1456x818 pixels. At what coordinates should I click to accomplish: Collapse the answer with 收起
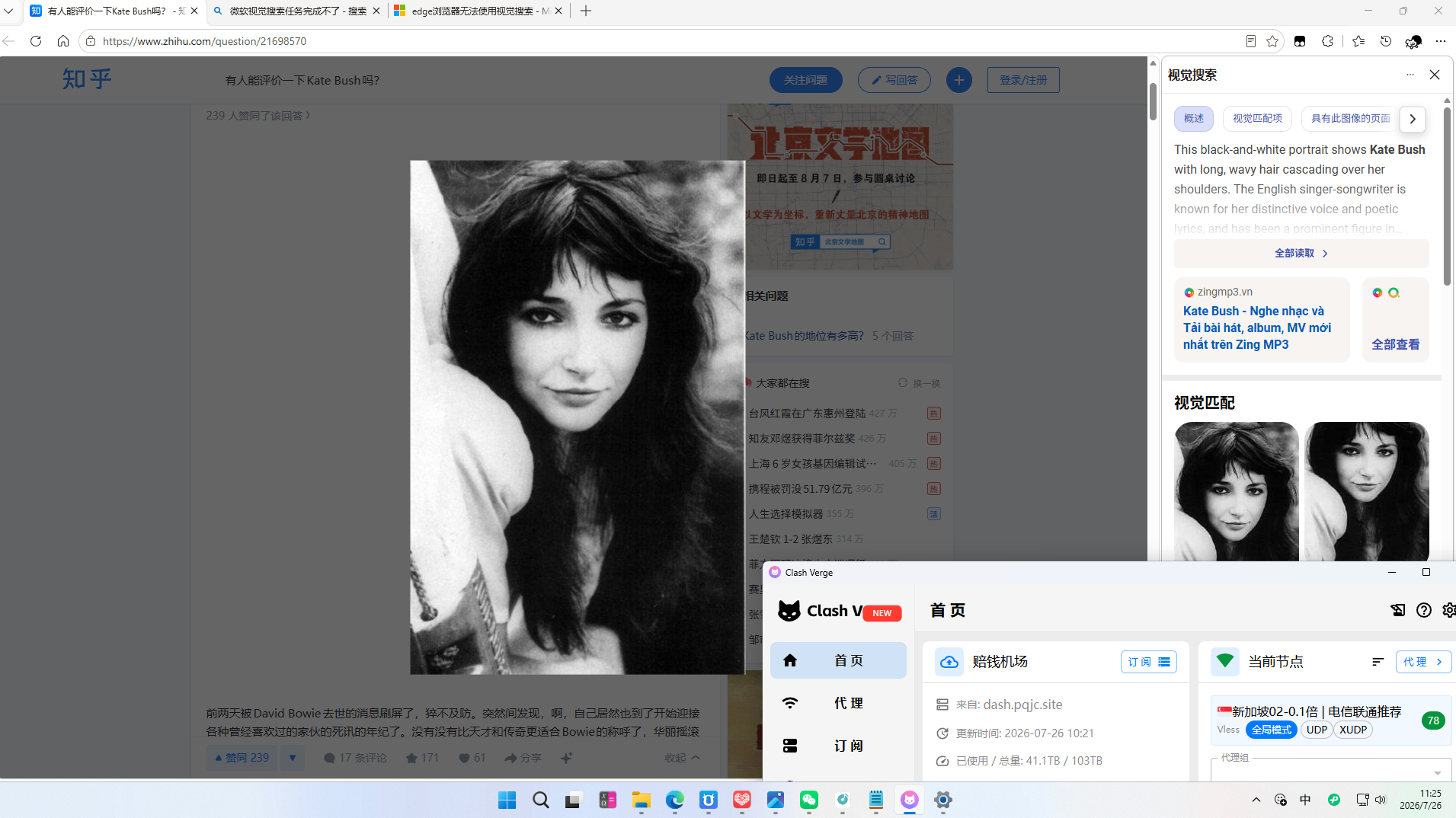pos(682,758)
